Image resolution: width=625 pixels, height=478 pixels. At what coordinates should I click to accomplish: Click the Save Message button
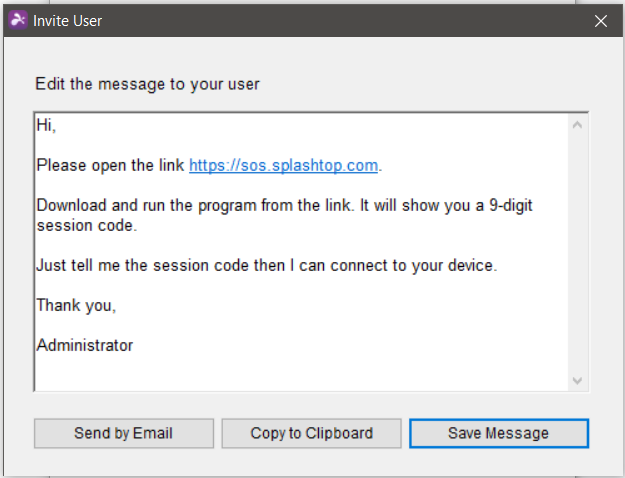click(x=499, y=433)
